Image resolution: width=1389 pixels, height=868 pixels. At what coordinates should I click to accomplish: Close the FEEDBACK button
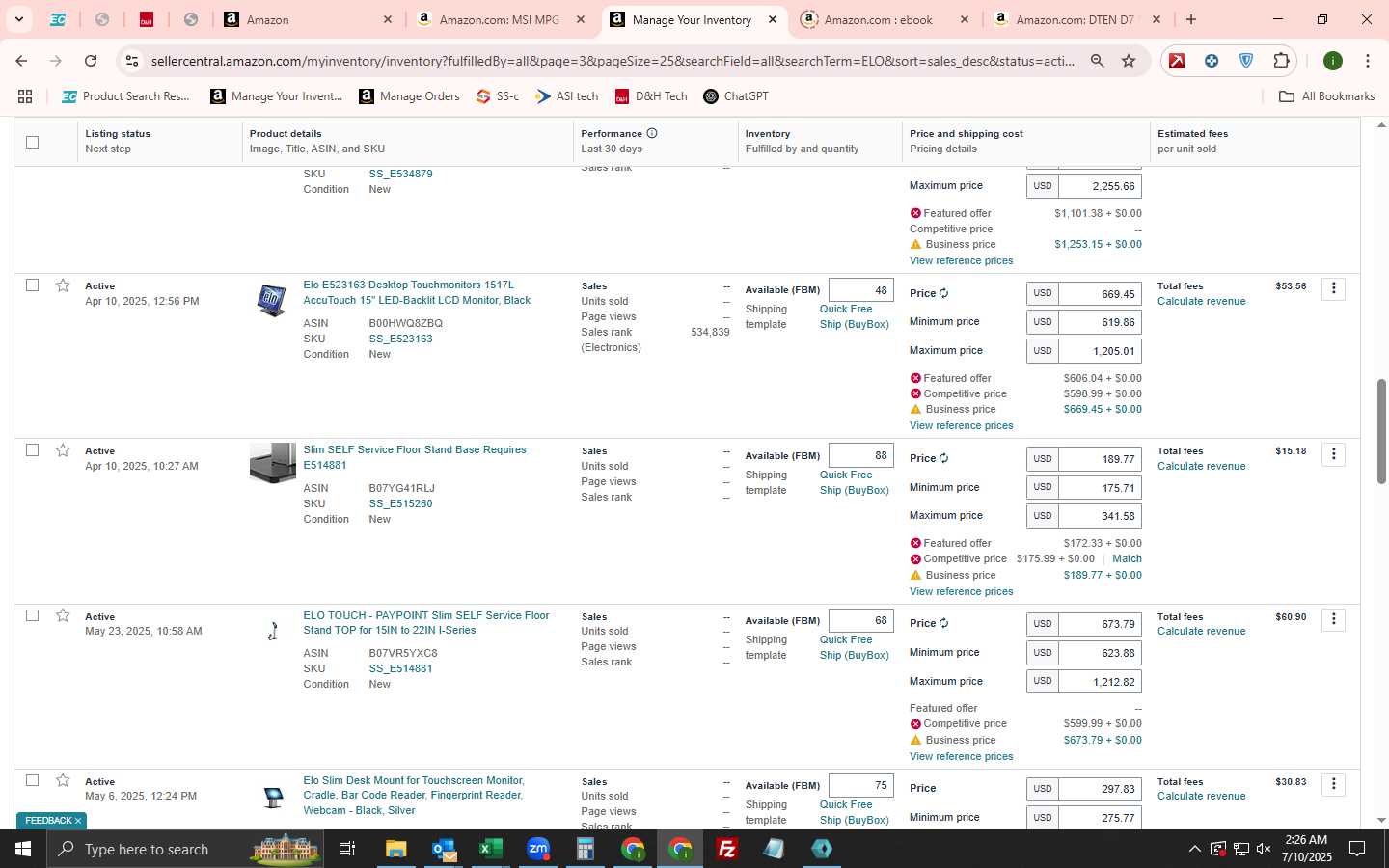click(x=77, y=821)
